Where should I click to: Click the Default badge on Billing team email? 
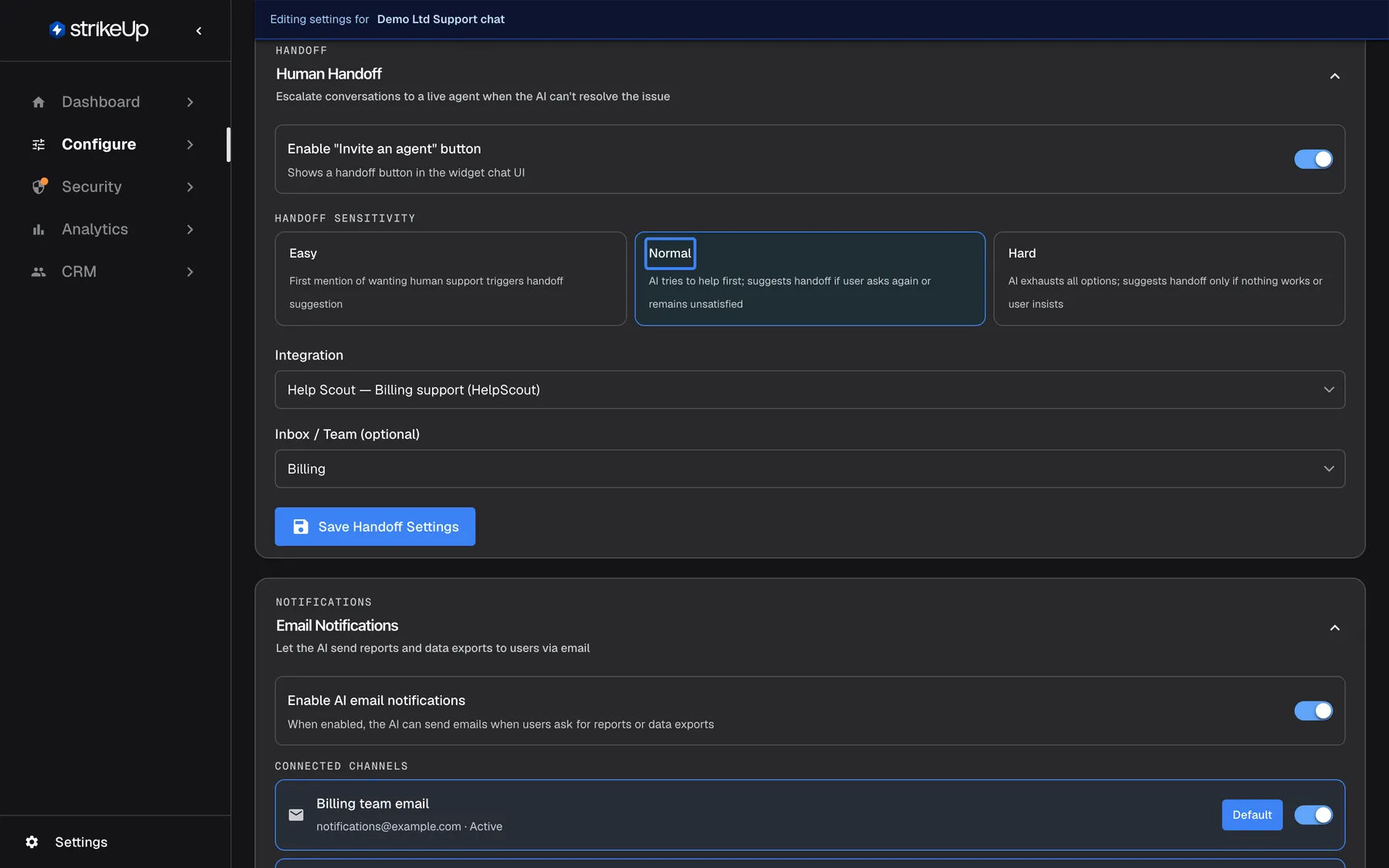[1252, 815]
